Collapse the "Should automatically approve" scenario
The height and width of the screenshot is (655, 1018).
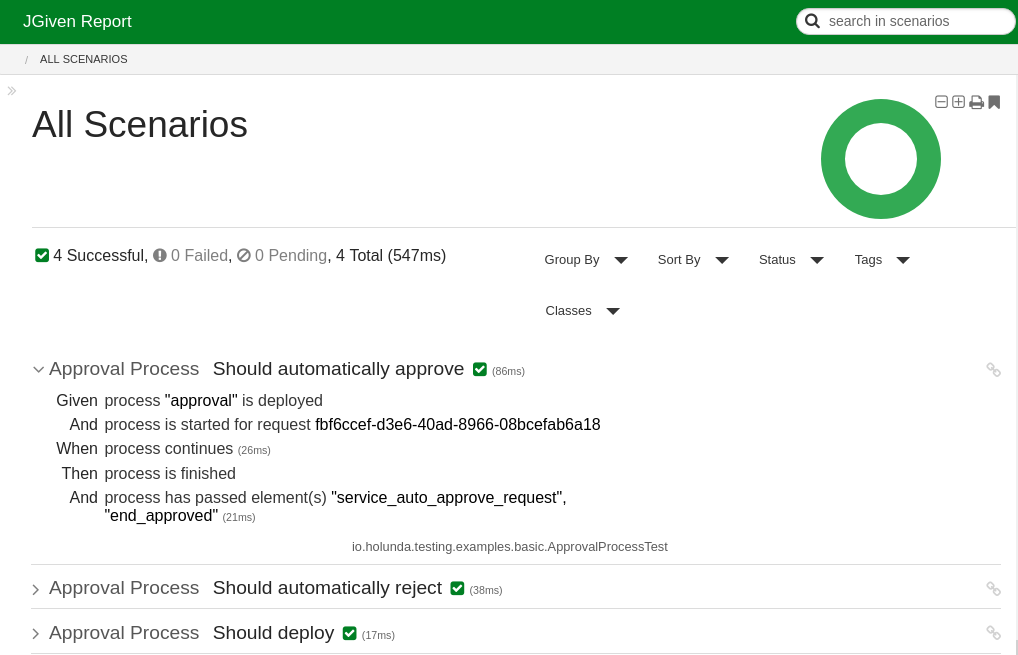(x=38, y=369)
